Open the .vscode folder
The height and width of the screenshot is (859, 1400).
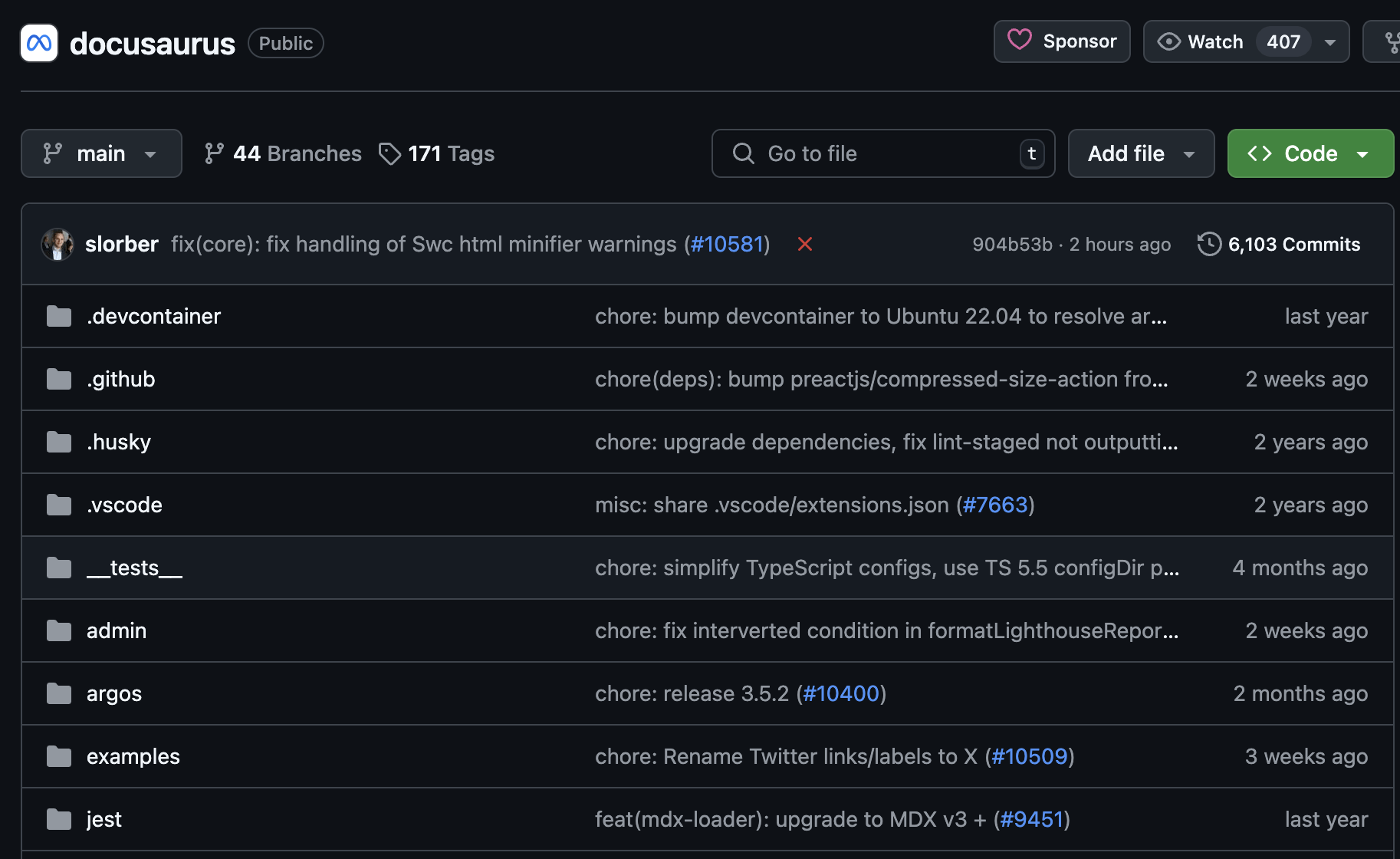pos(124,505)
